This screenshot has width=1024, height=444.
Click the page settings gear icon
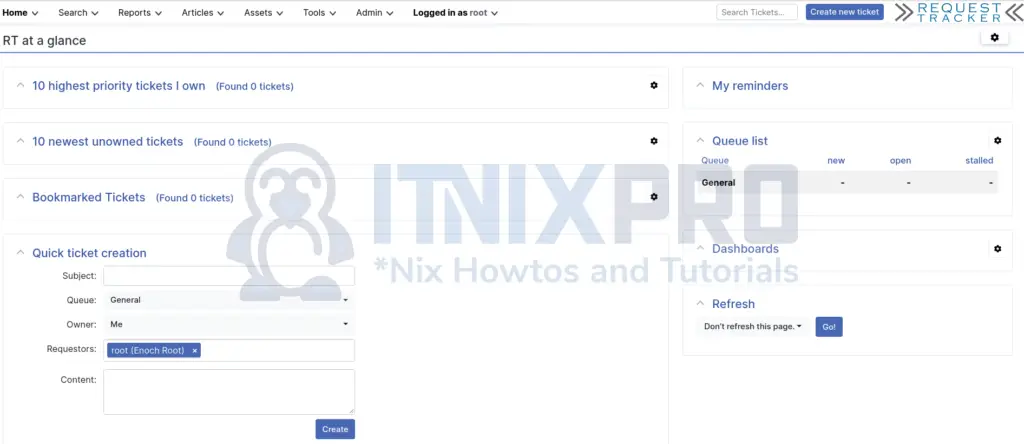pyautogui.click(x=993, y=37)
